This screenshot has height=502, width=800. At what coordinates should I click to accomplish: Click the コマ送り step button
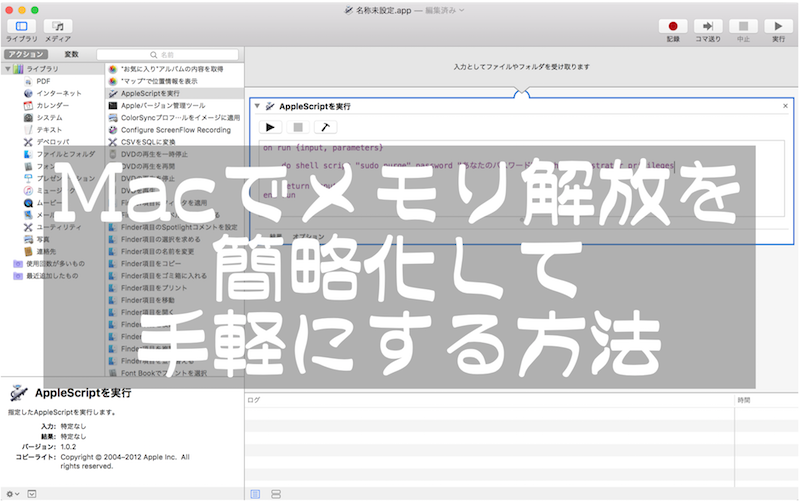tap(708, 26)
